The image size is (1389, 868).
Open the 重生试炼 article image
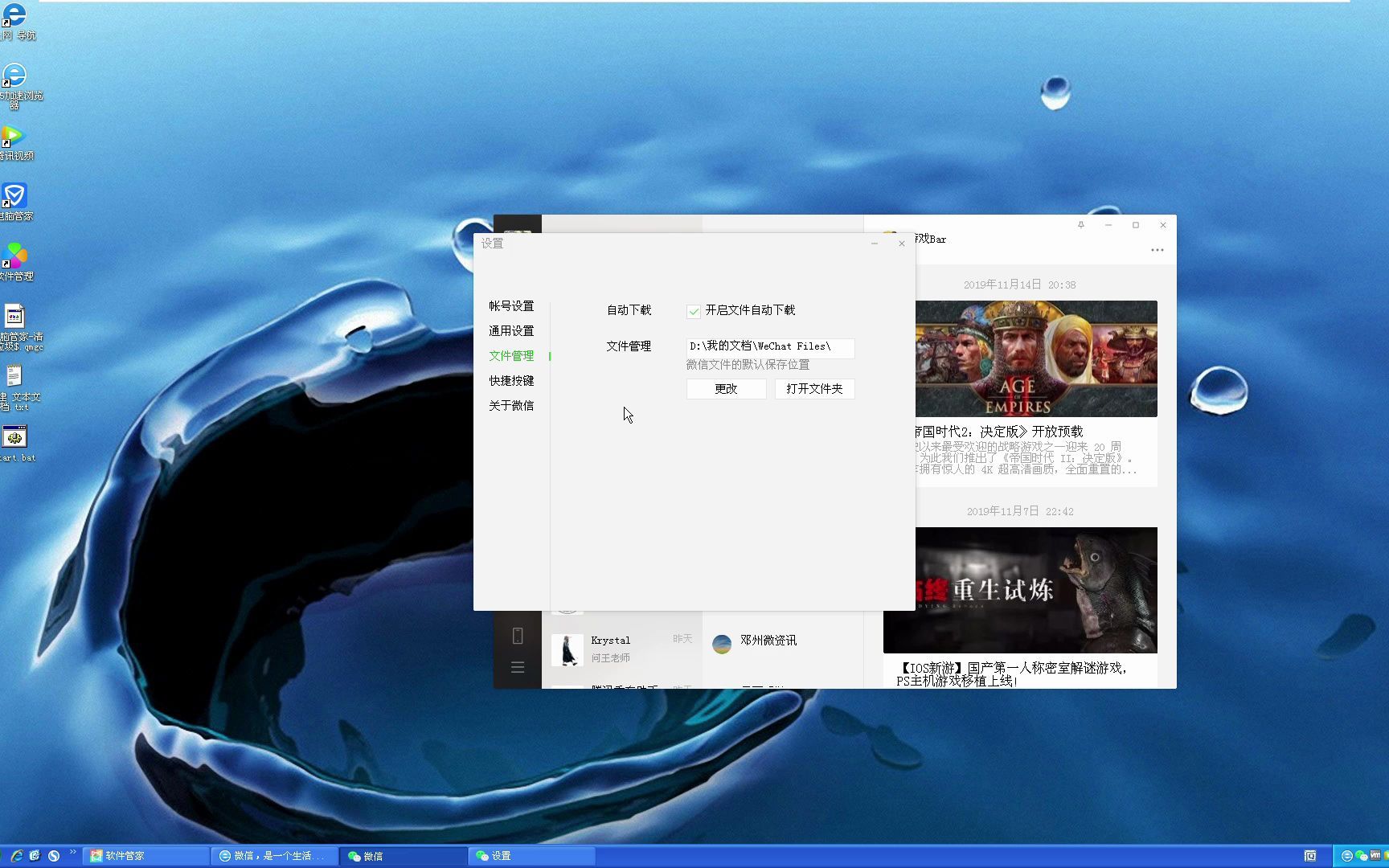click(1020, 590)
